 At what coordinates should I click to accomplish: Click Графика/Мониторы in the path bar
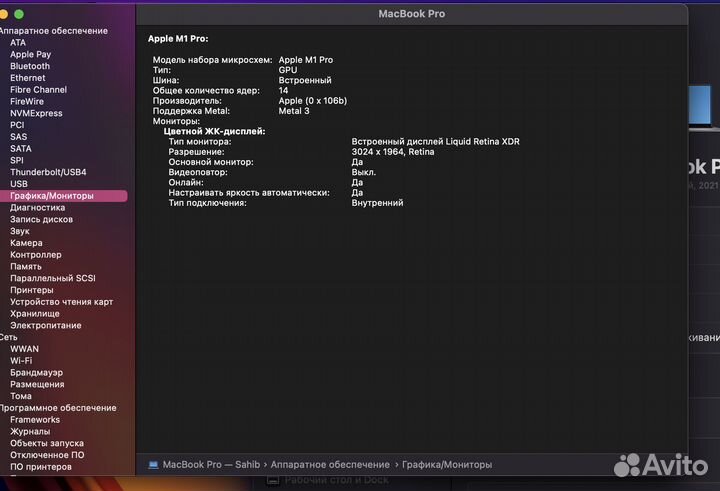(x=447, y=465)
